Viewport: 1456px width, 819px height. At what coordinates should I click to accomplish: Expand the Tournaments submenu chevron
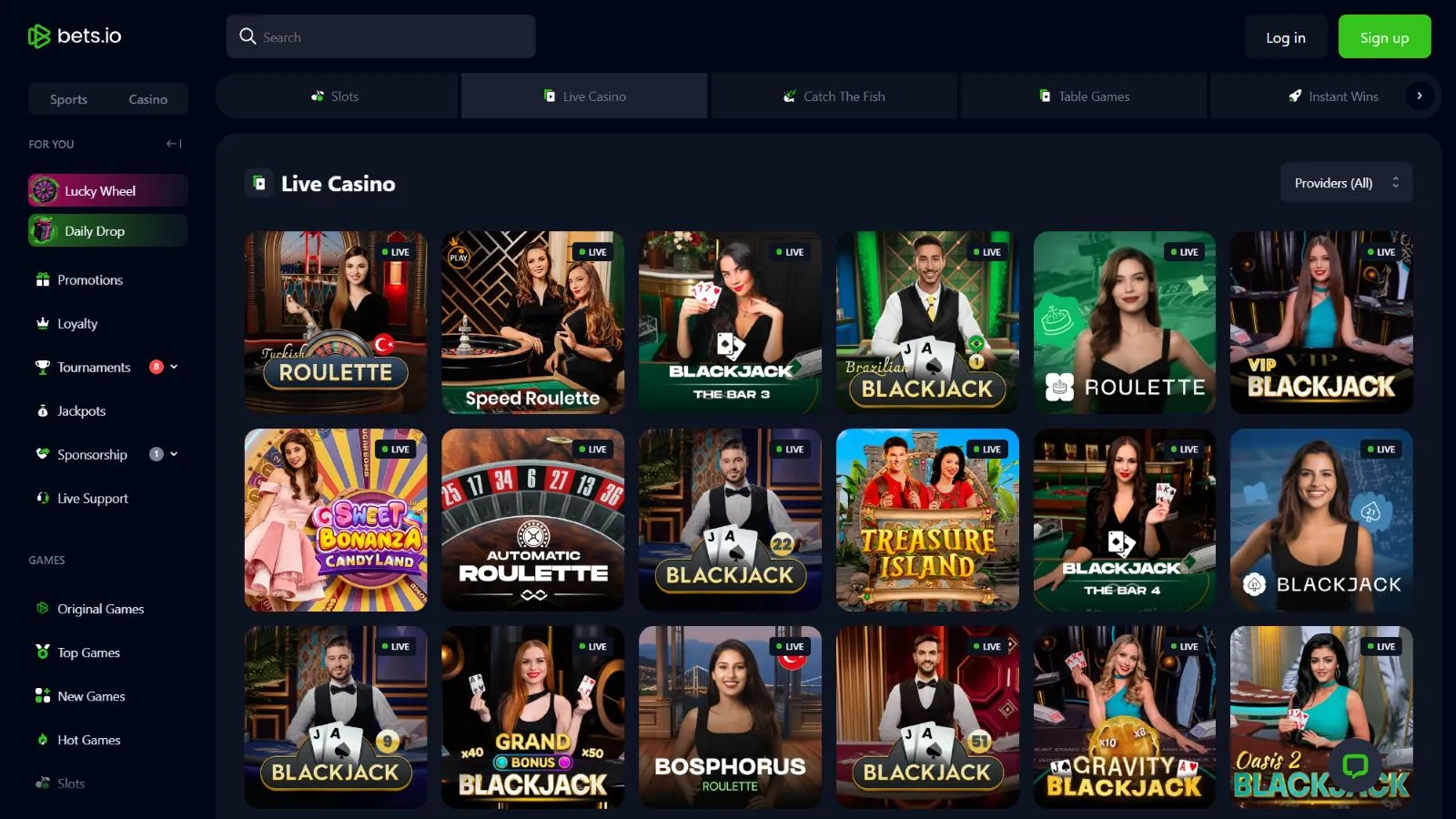point(174,367)
